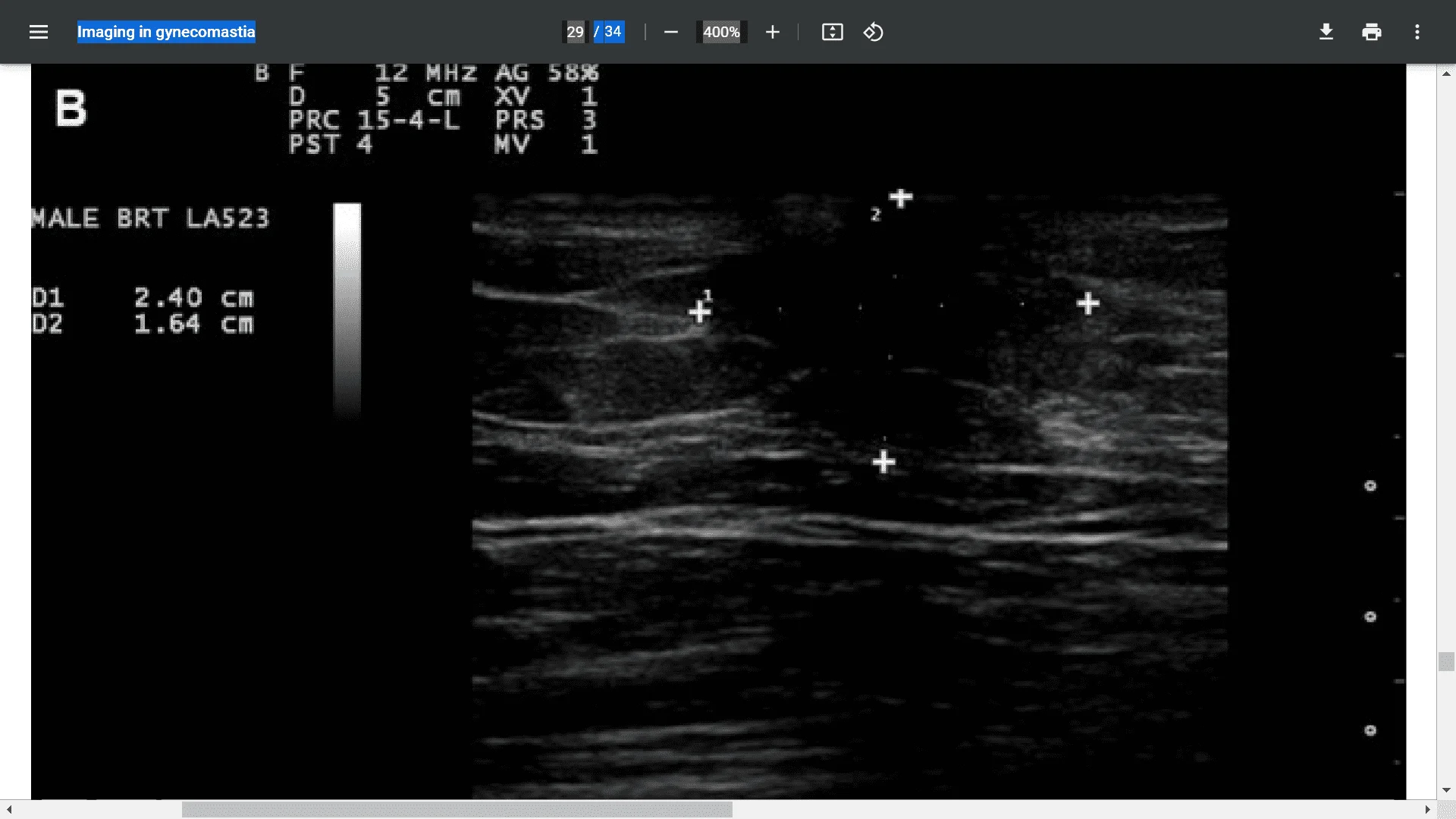Open the PDF document menu sidebar
This screenshot has width=1456, height=819.
38,32
